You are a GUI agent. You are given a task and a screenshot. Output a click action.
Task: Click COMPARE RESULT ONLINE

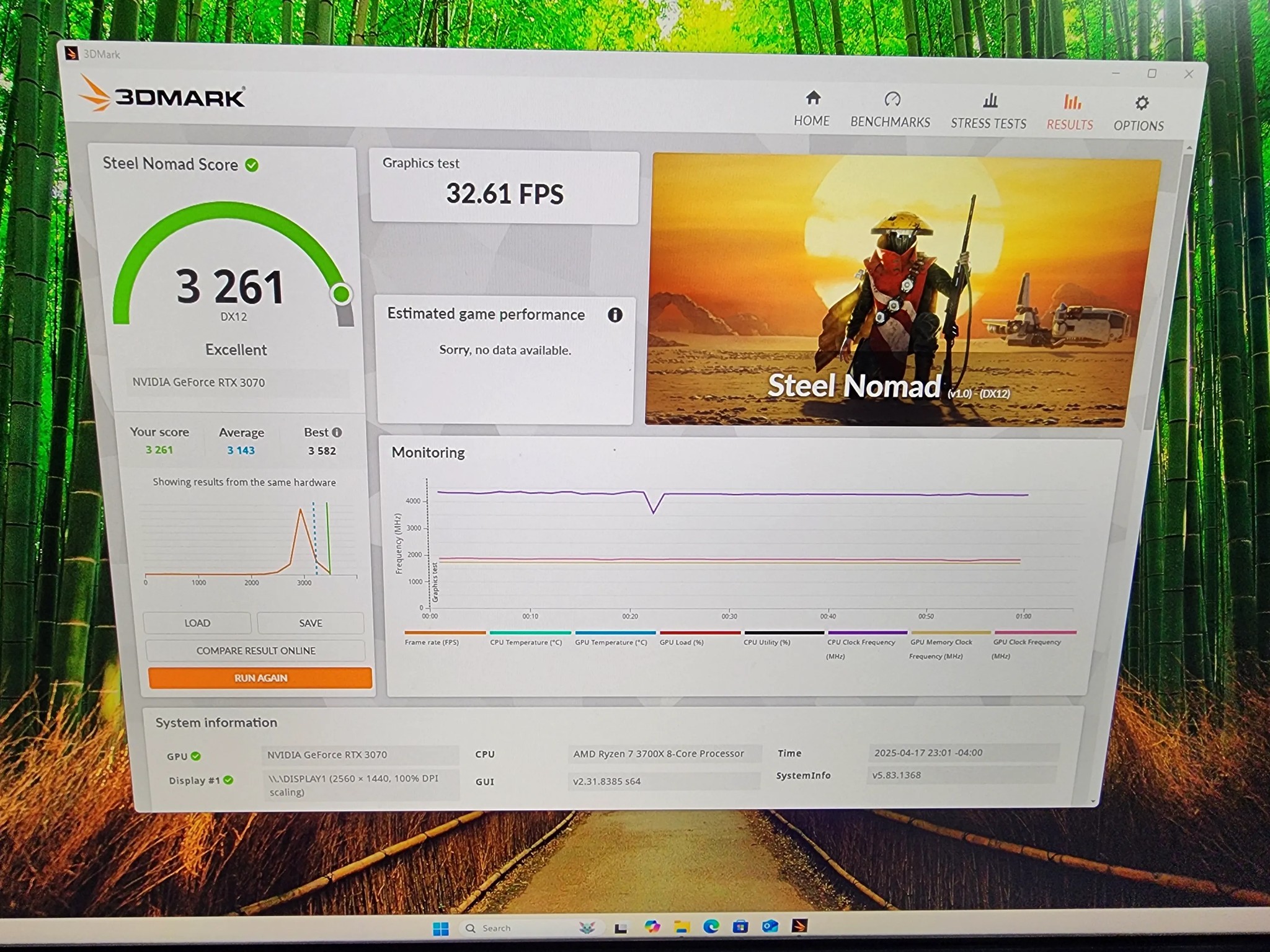(x=255, y=651)
